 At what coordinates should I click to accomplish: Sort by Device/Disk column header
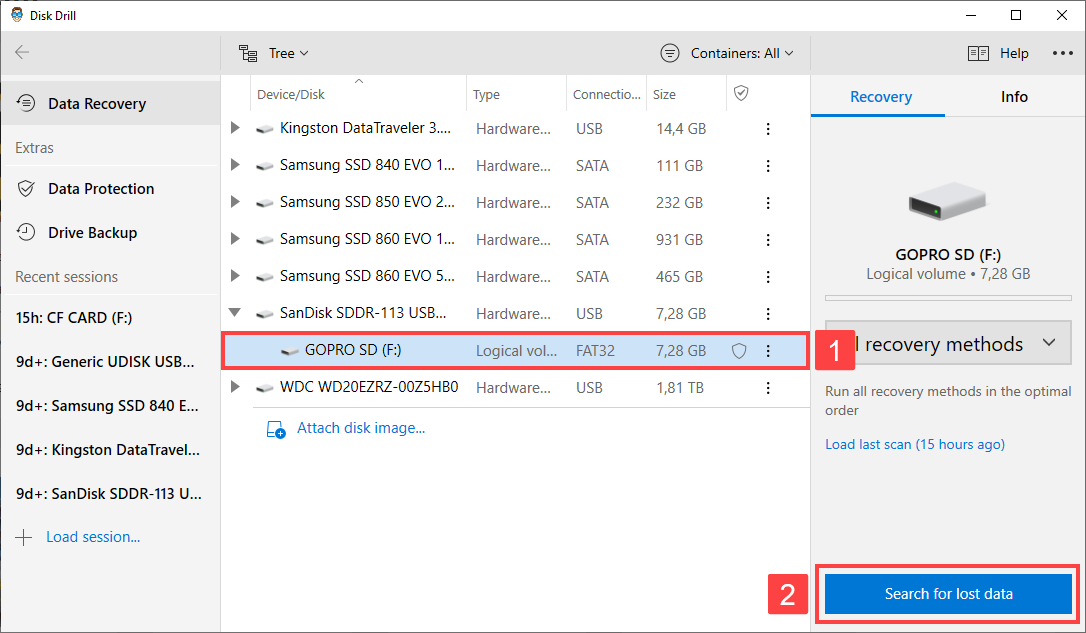pos(290,94)
